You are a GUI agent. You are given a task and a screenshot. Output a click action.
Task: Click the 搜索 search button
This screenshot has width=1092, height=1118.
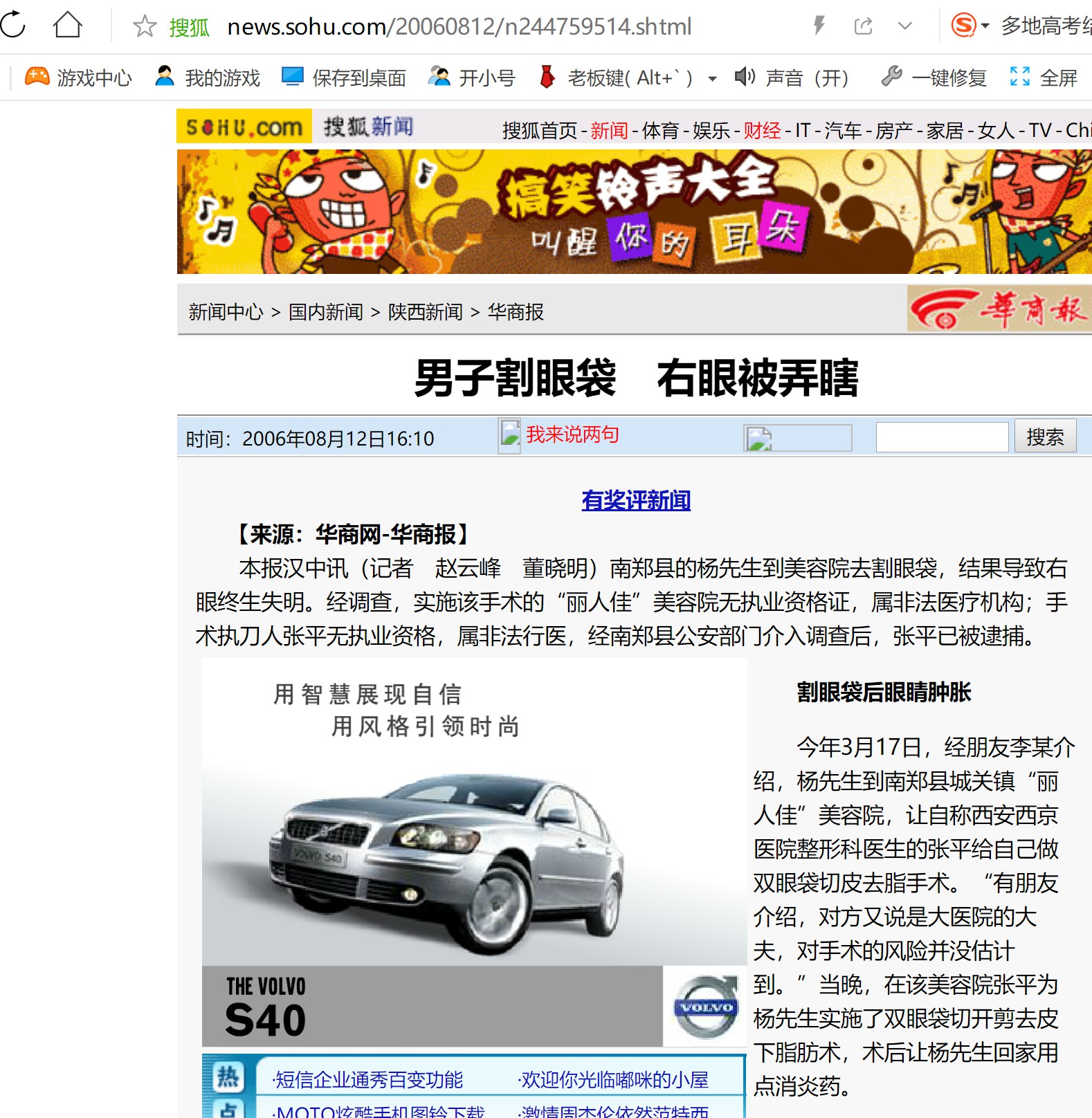[x=1045, y=437]
